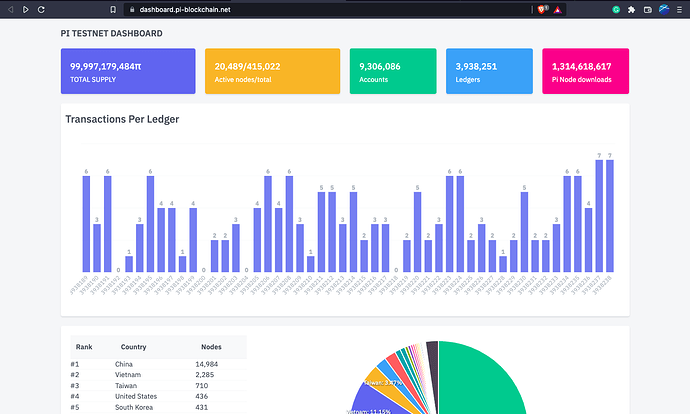Click the bar for ledger 3938214
The width and height of the screenshot is (690, 414).
coord(353,232)
